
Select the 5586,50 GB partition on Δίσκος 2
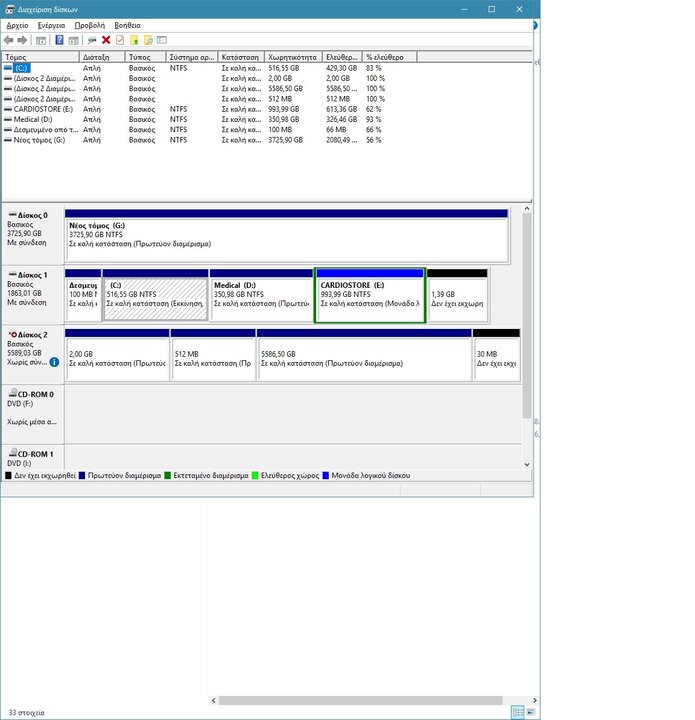coord(363,359)
